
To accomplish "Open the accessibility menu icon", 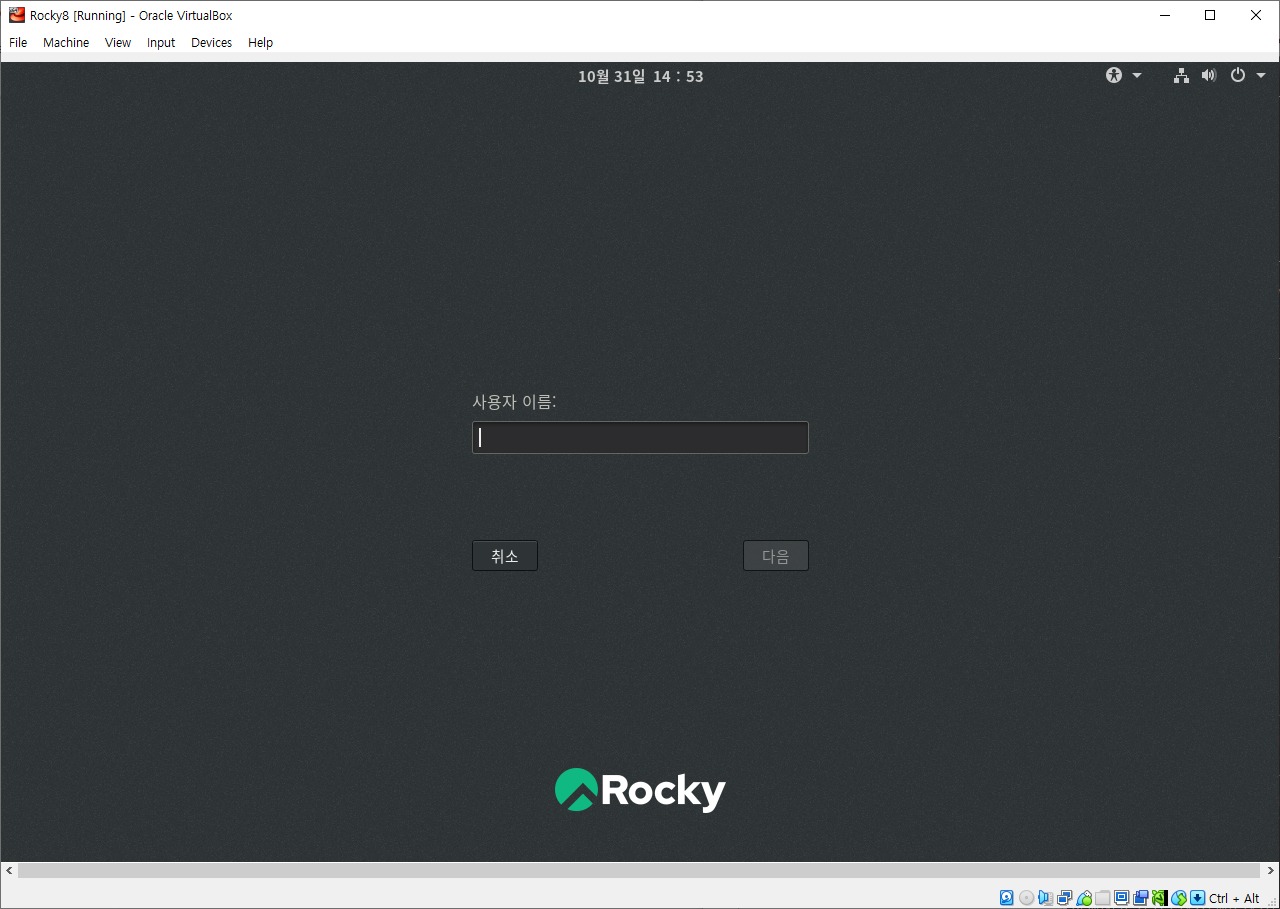I will 1114,75.
